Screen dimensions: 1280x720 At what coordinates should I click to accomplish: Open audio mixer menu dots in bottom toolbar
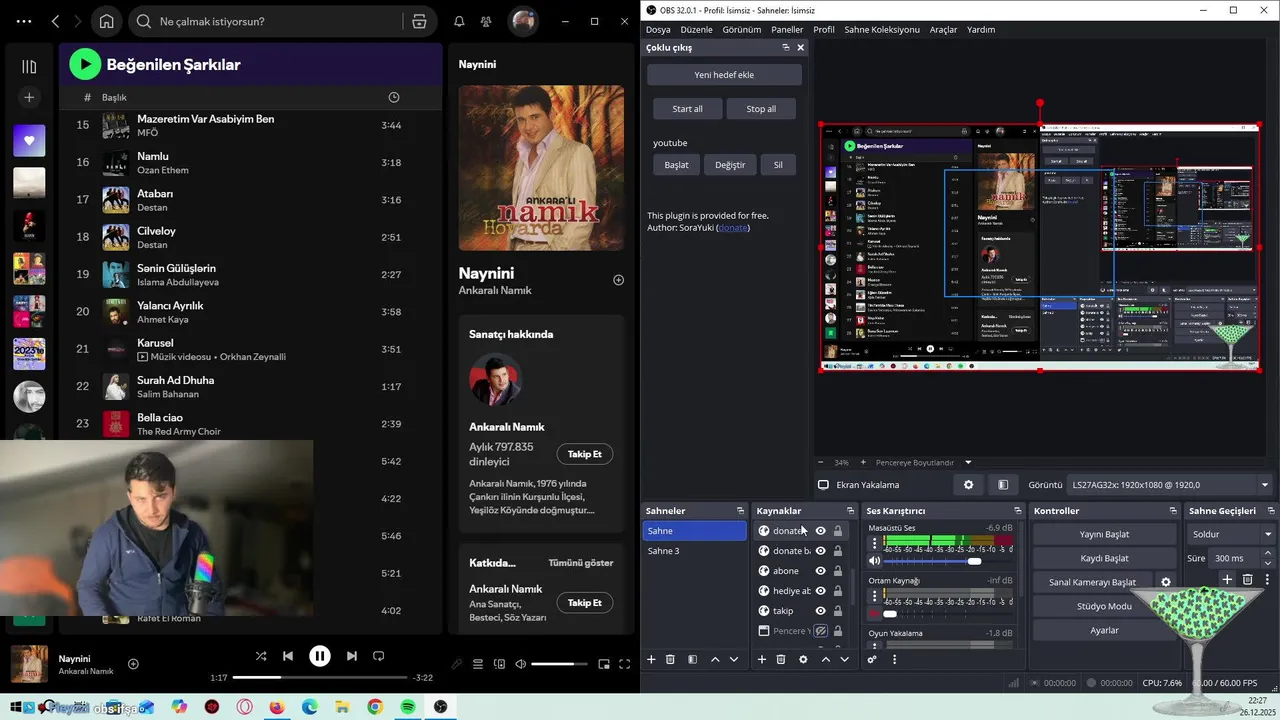point(894,659)
